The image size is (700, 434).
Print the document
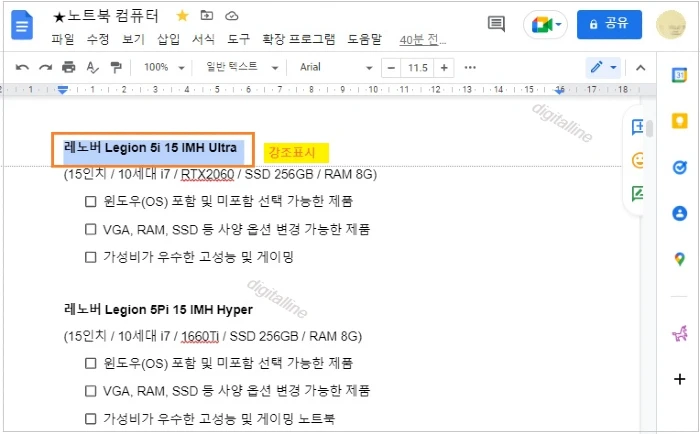(68, 67)
